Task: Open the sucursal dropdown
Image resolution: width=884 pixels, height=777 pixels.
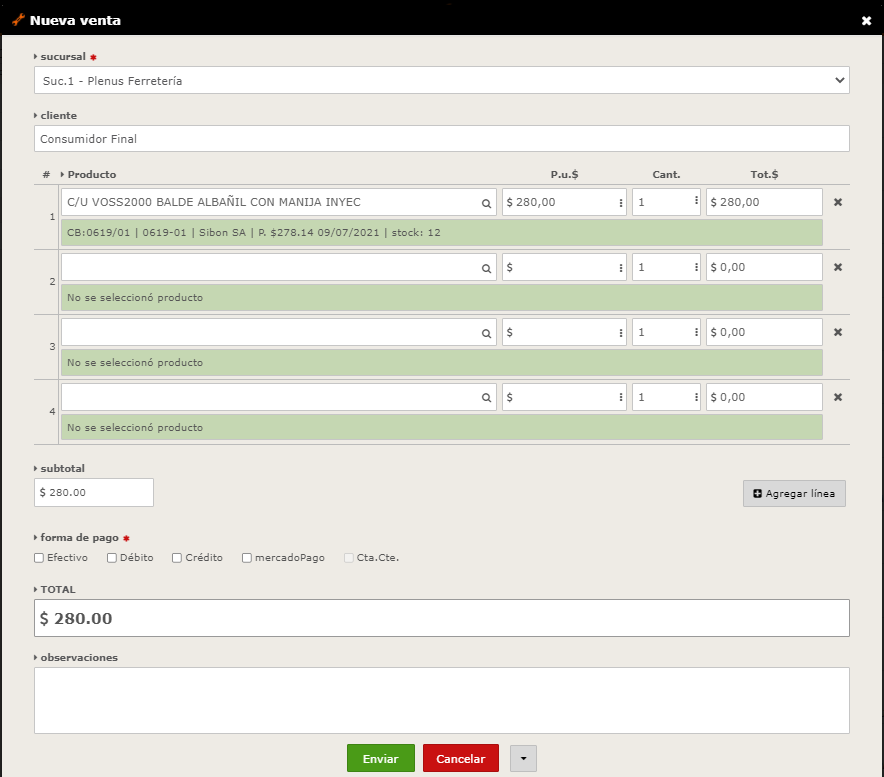Action: 441,80
